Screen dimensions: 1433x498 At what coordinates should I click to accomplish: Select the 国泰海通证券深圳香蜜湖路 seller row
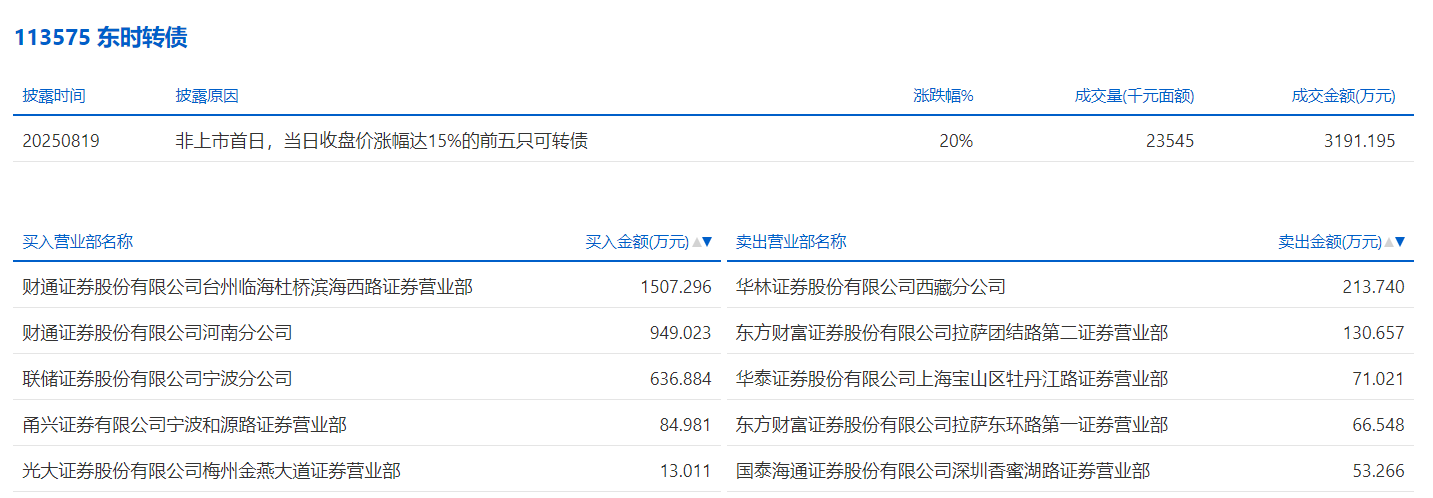point(942,471)
